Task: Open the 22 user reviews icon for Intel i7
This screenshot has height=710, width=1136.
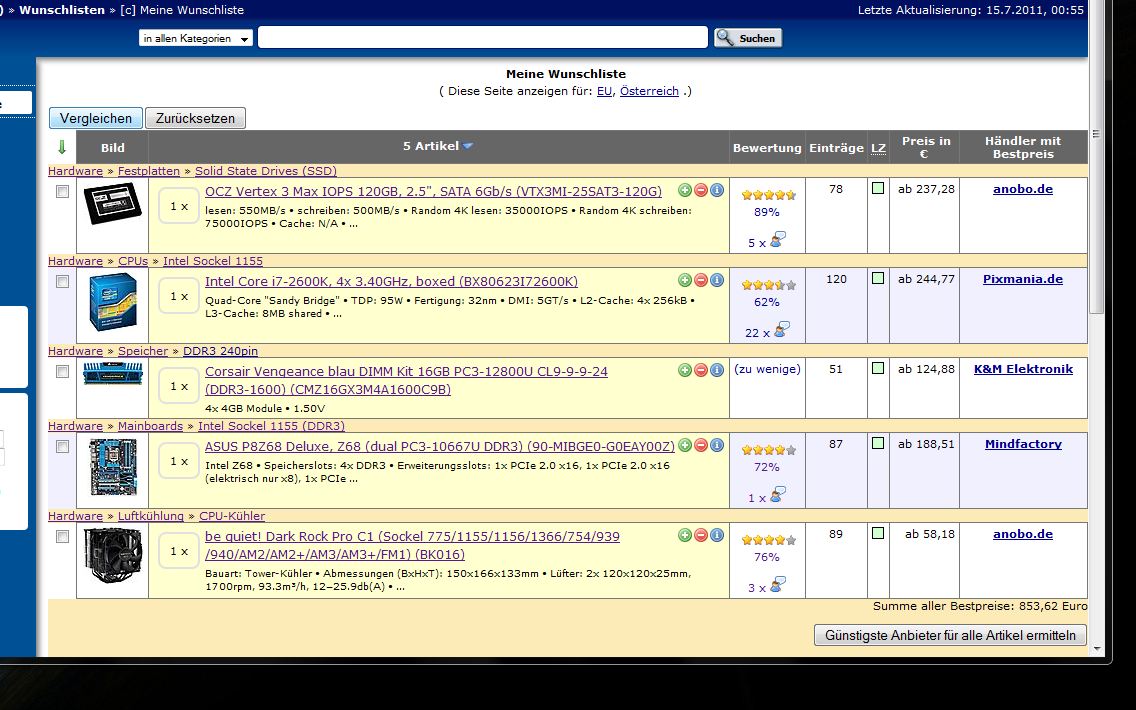Action: tap(781, 330)
